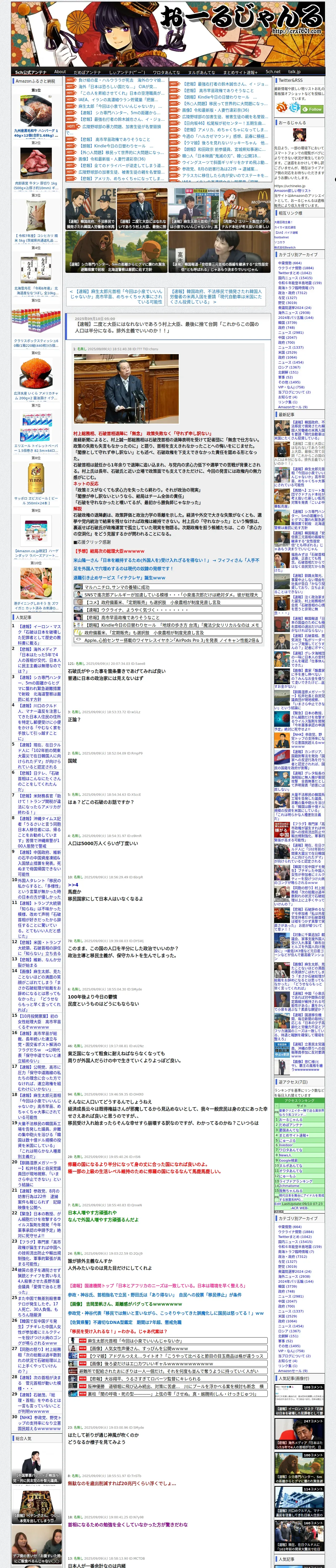Open the 5ch.net nav link
Screen dimensions: 336x1568
273,72
